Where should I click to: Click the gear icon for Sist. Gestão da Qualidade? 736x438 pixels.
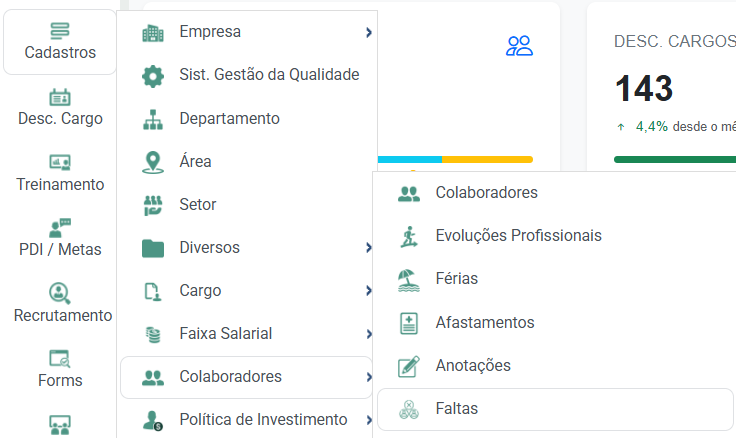(x=153, y=76)
